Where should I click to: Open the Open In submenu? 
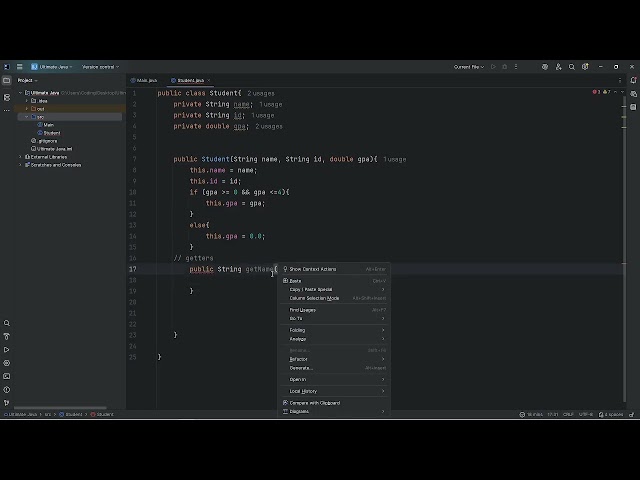tap(334, 379)
